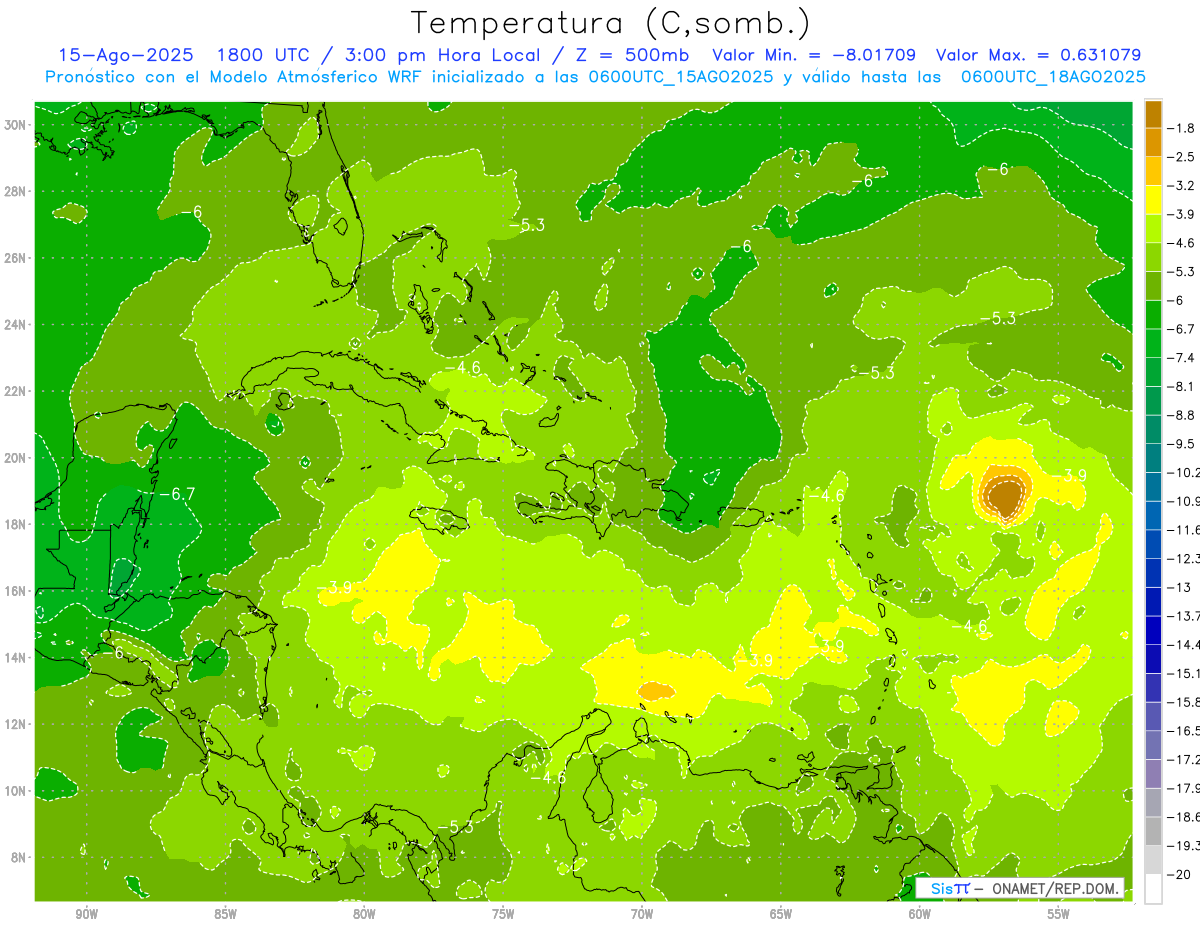Click the "65W" longitude axis label
The width and height of the screenshot is (1200, 927).
[781, 914]
